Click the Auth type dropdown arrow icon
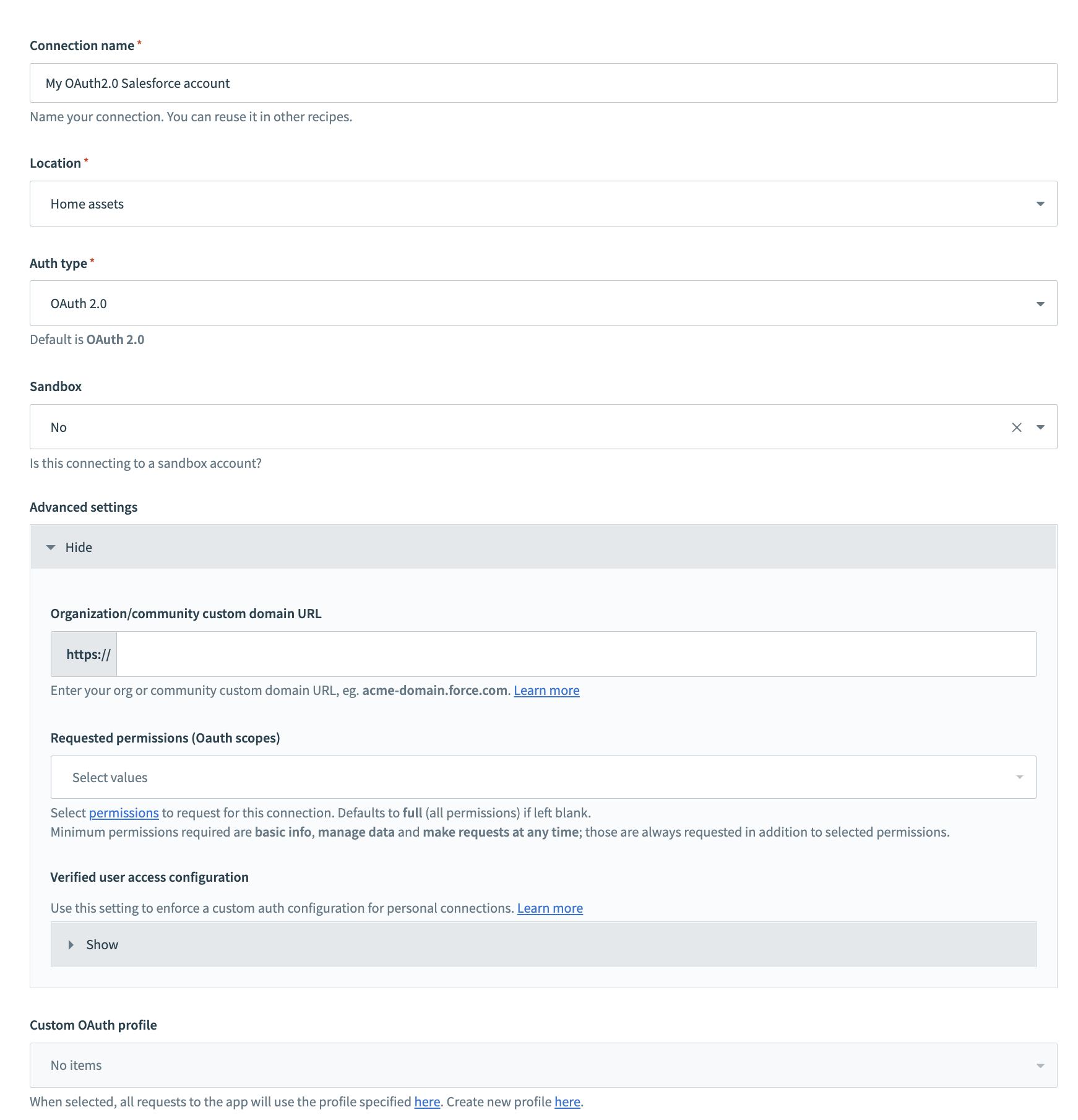The width and height of the screenshot is (1078, 1120). [1040, 303]
